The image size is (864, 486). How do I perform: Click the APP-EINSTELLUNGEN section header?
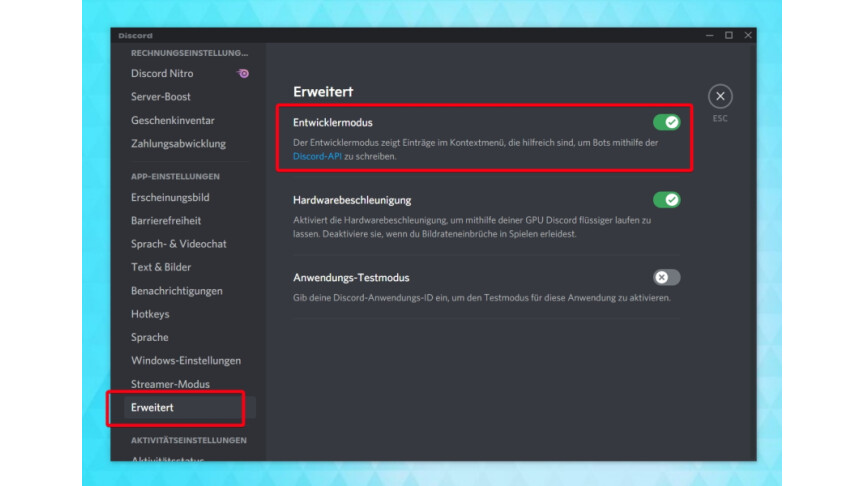pos(175,176)
